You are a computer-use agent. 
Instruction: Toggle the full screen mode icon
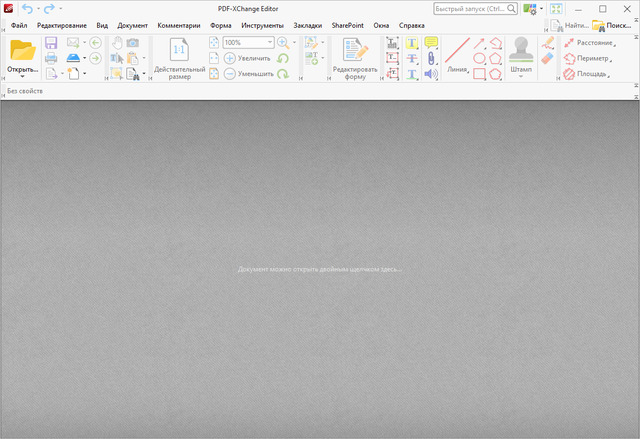click(x=556, y=9)
